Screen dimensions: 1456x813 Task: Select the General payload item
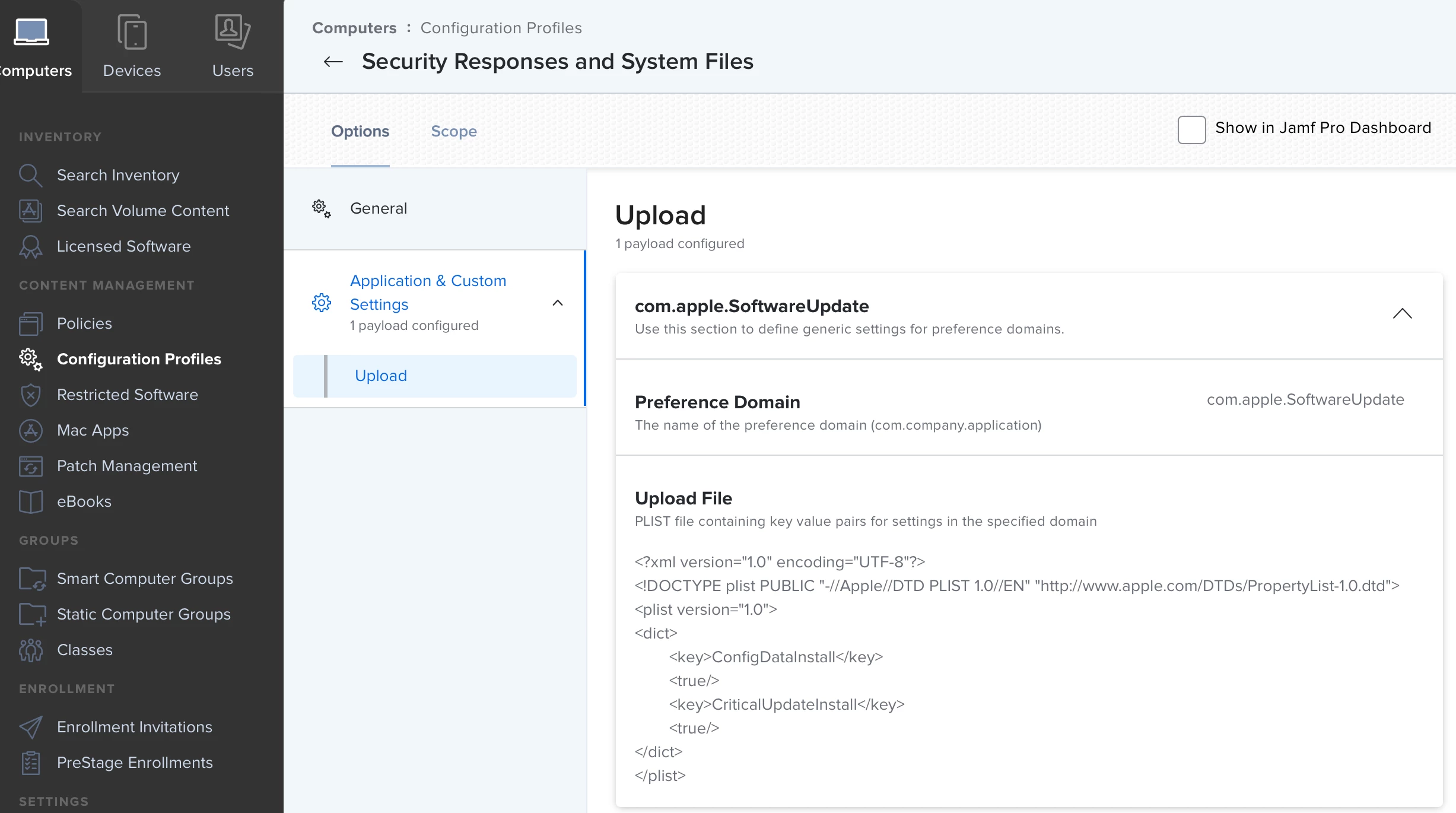tap(435, 209)
